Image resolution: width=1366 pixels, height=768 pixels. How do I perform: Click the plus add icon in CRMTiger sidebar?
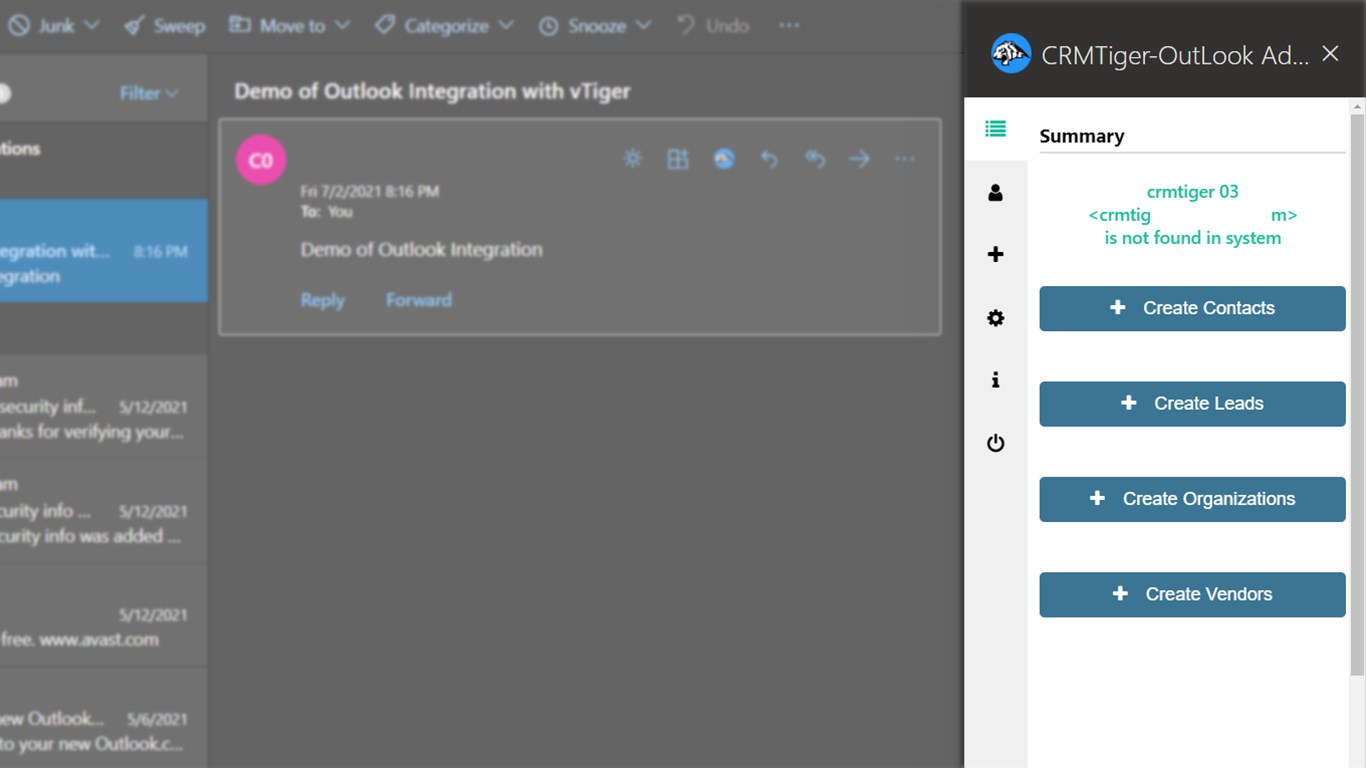pos(995,255)
